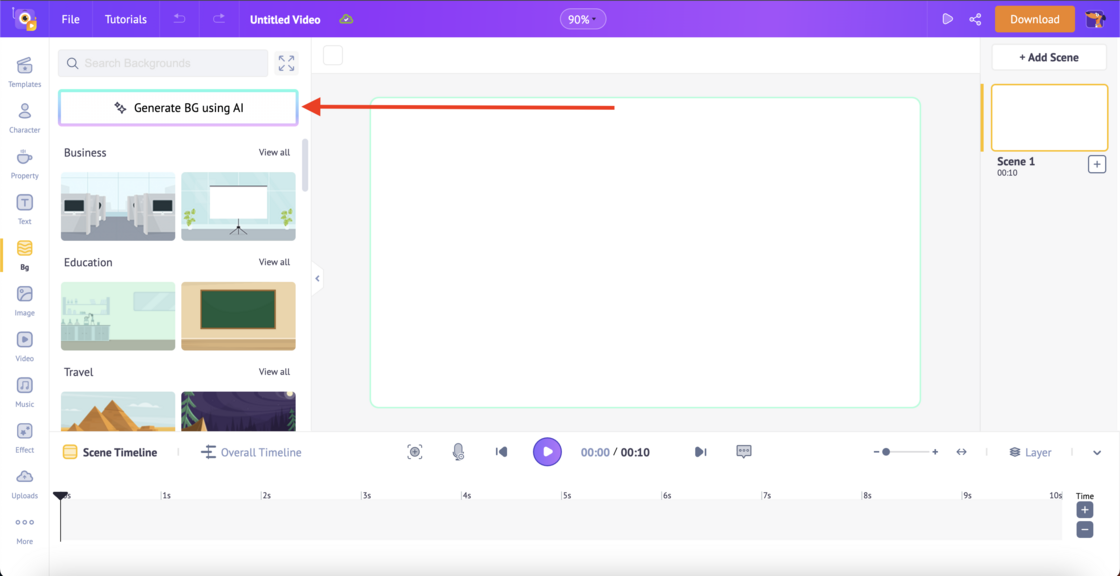The height and width of the screenshot is (576, 1120).
Task: Open the Character panel in the sidebar
Action: (x=24, y=117)
